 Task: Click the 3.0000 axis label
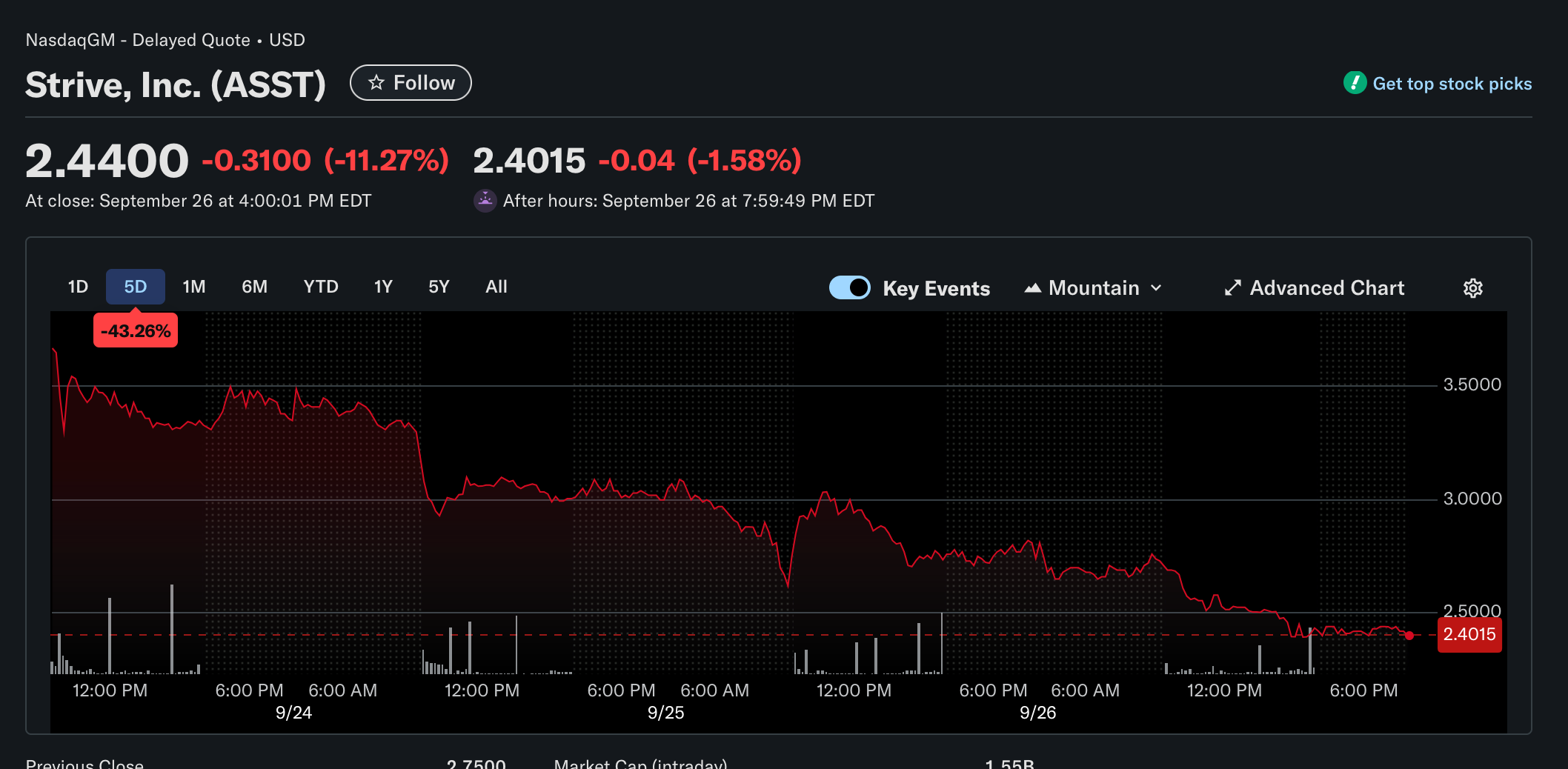tap(1472, 499)
